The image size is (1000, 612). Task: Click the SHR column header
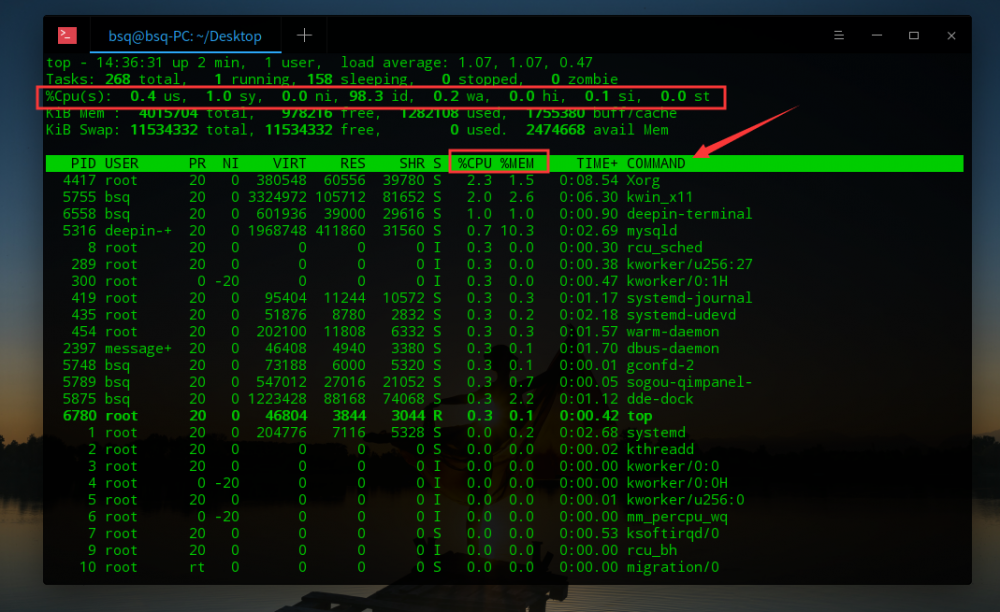tap(412, 163)
